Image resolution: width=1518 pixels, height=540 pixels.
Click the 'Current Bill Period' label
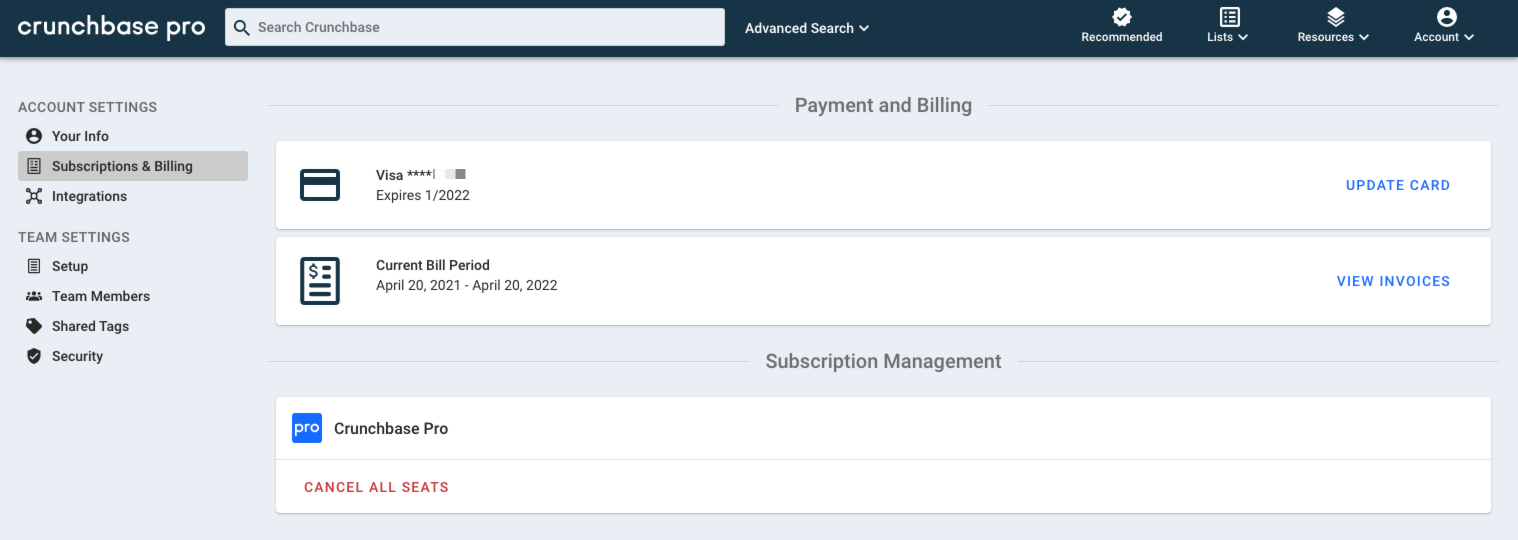(433, 265)
